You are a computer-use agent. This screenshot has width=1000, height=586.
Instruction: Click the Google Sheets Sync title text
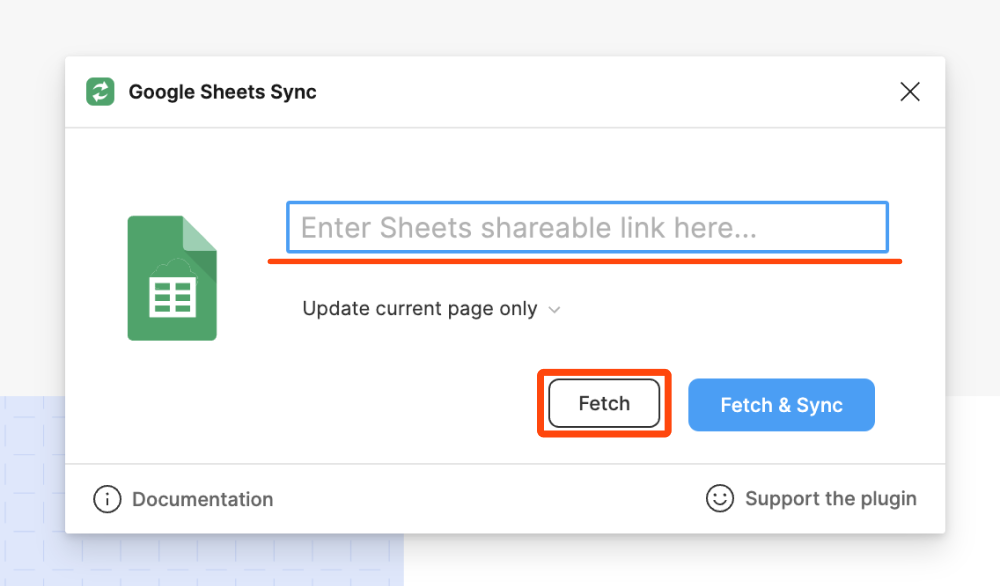pyautogui.click(x=222, y=92)
